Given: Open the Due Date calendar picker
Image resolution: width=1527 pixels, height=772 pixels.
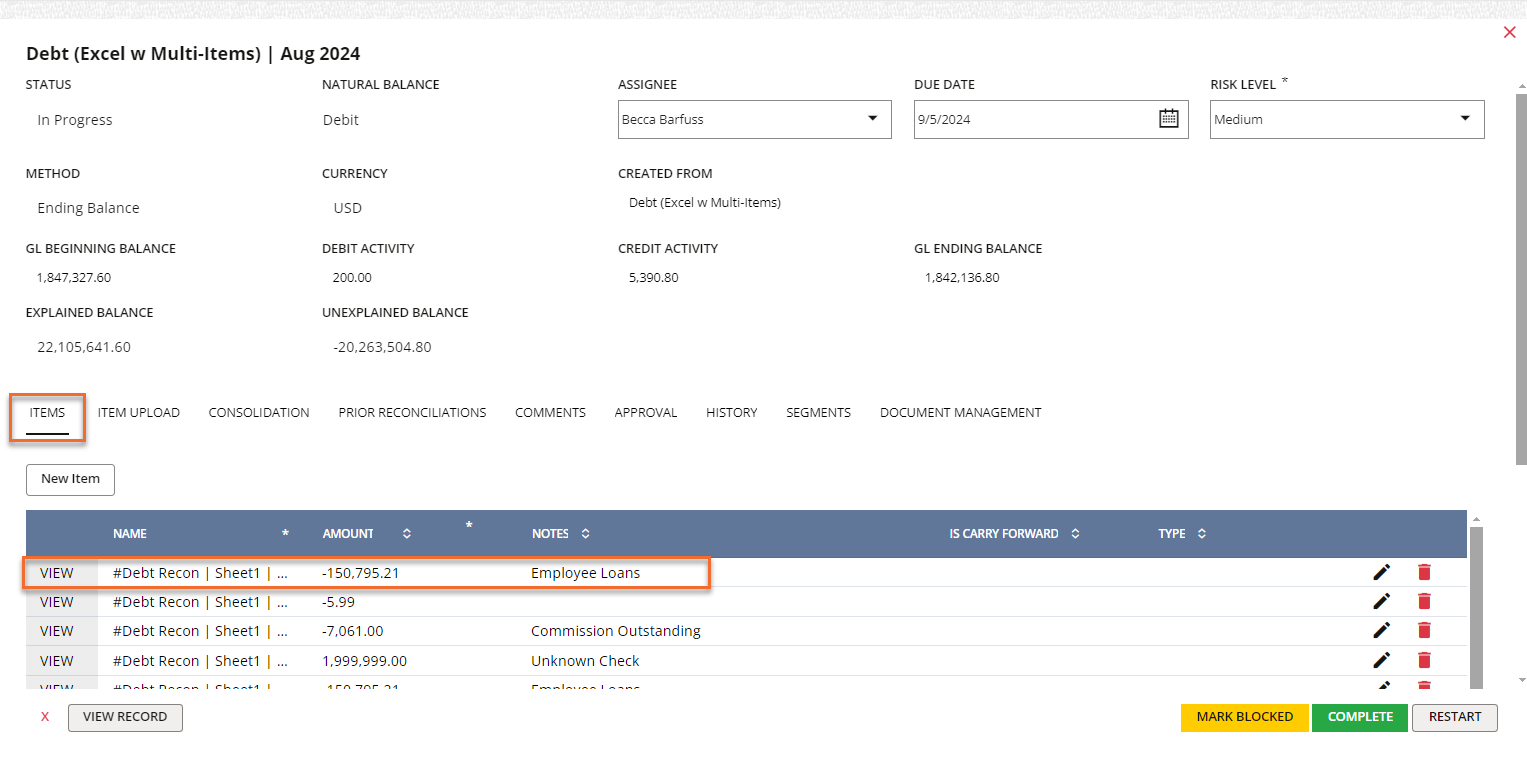Looking at the screenshot, I should pos(1168,119).
